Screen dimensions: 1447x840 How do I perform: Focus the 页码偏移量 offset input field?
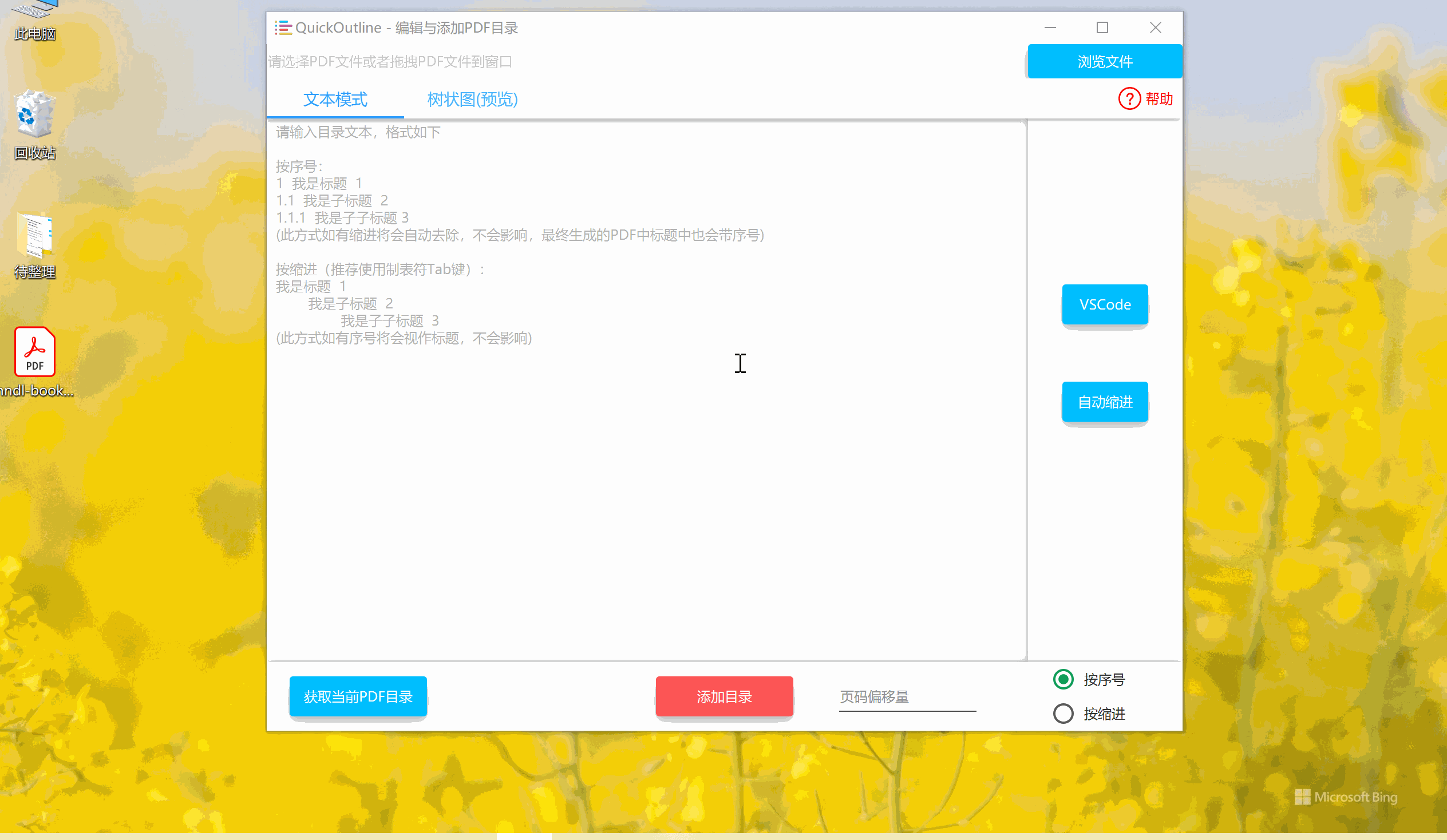click(x=907, y=697)
